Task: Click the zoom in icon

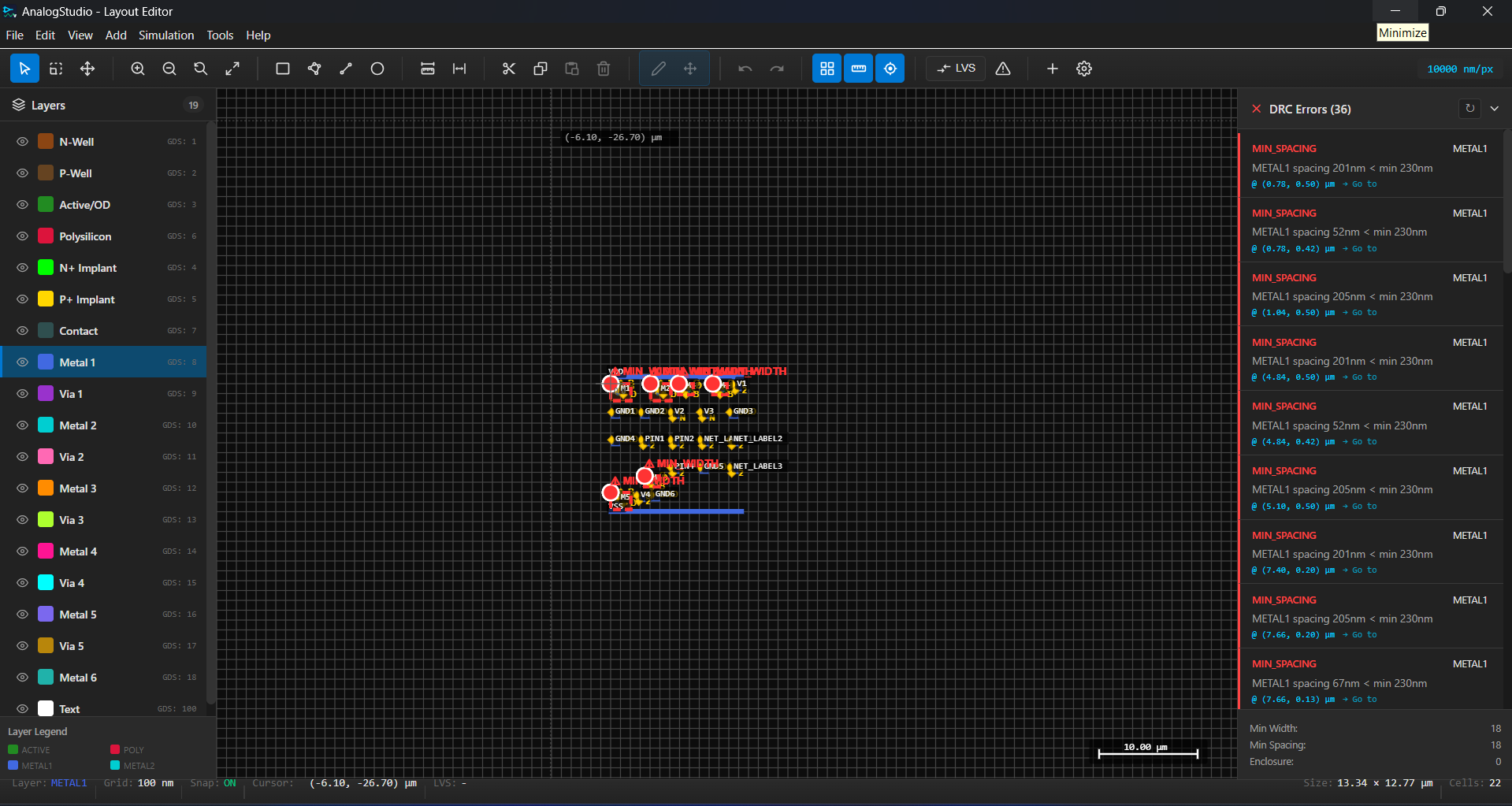Action: (x=138, y=69)
